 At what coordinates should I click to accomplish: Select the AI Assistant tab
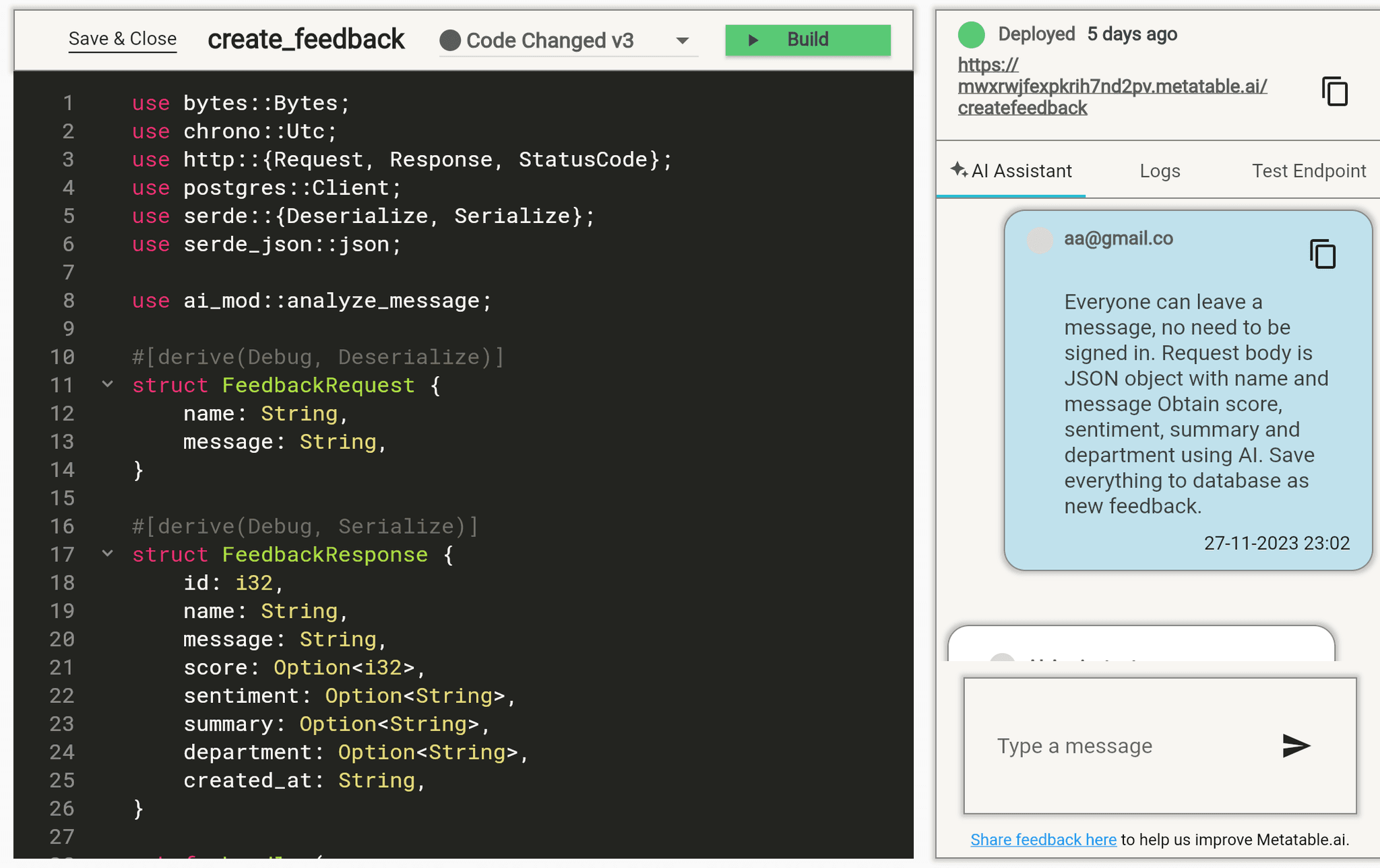(1022, 170)
